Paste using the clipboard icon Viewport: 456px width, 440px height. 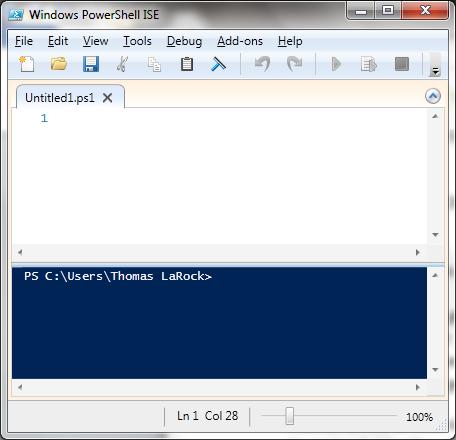pyautogui.click(x=187, y=64)
